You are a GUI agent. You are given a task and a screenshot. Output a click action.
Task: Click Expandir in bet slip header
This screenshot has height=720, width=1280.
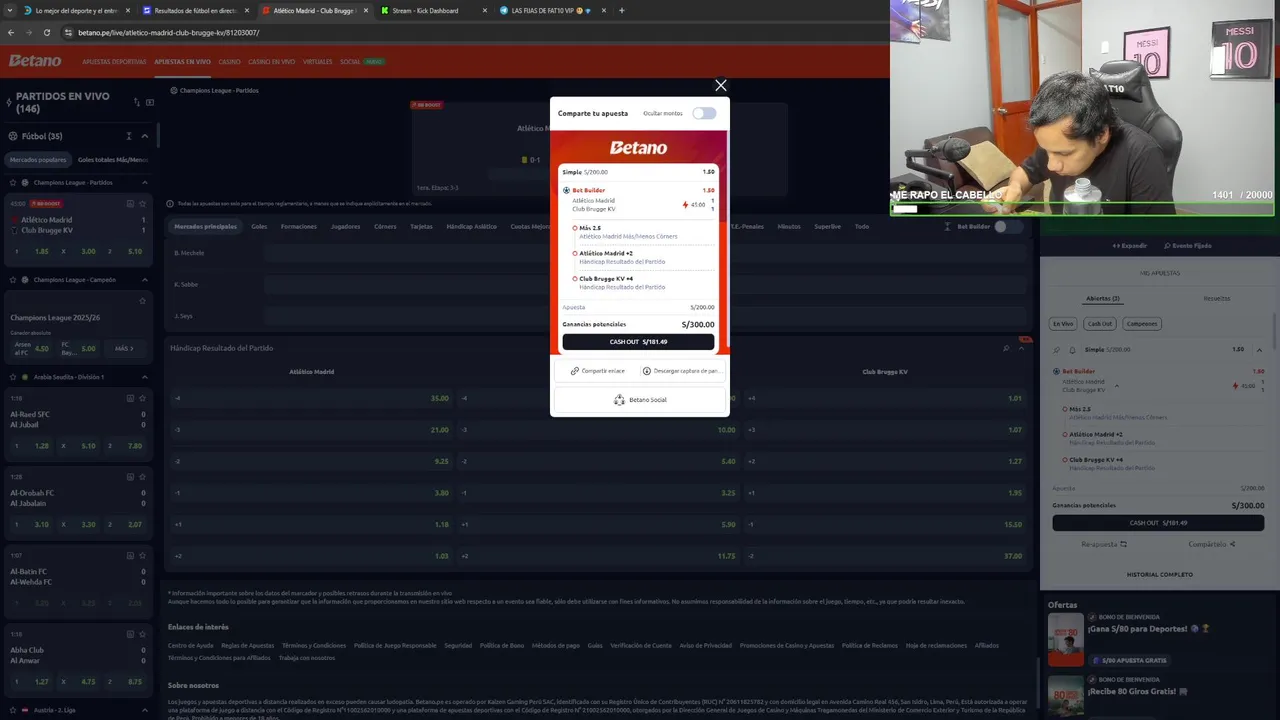[1130, 246]
